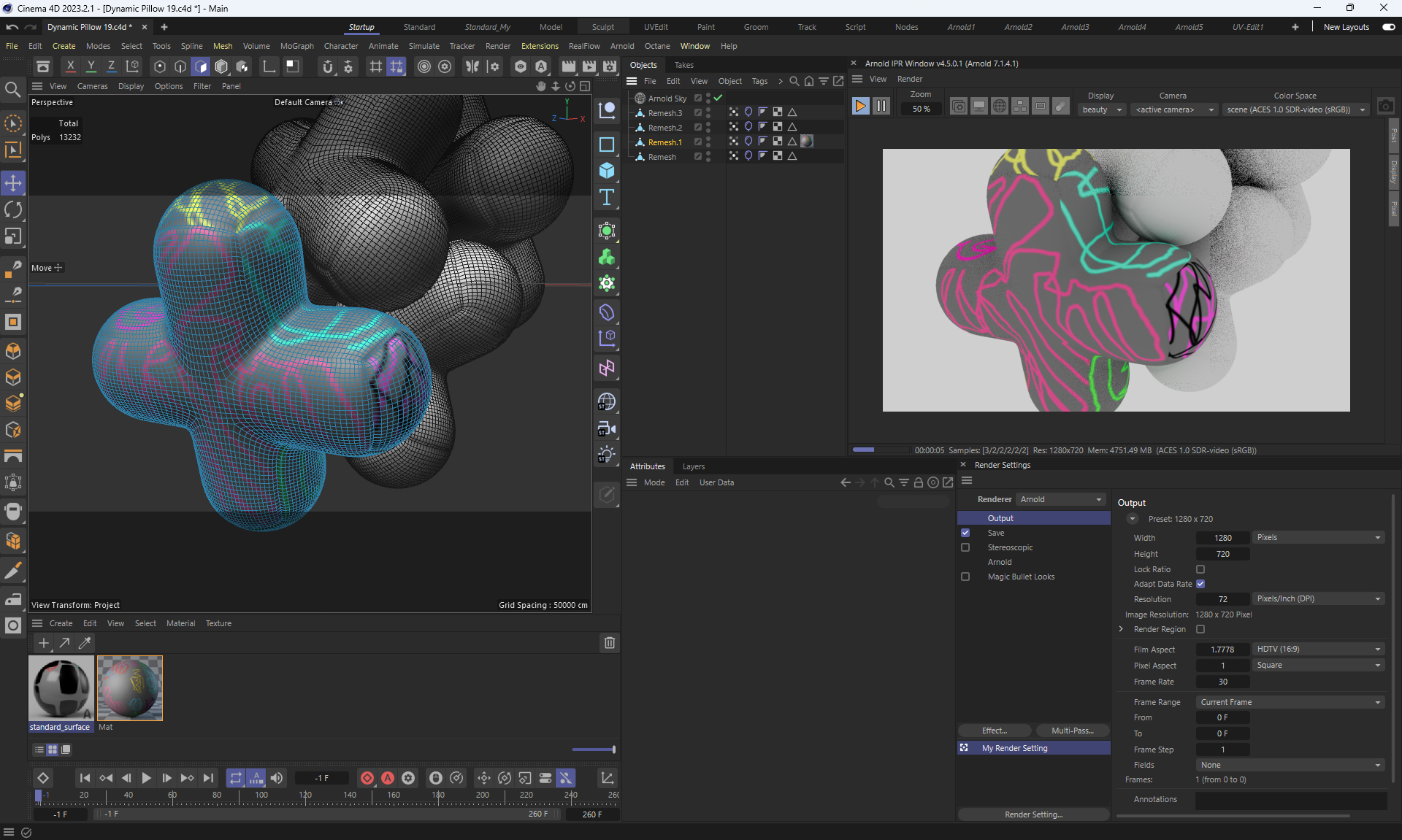Click the Text spline tool icon
The image size is (1402, 840).
click(607, 198)
